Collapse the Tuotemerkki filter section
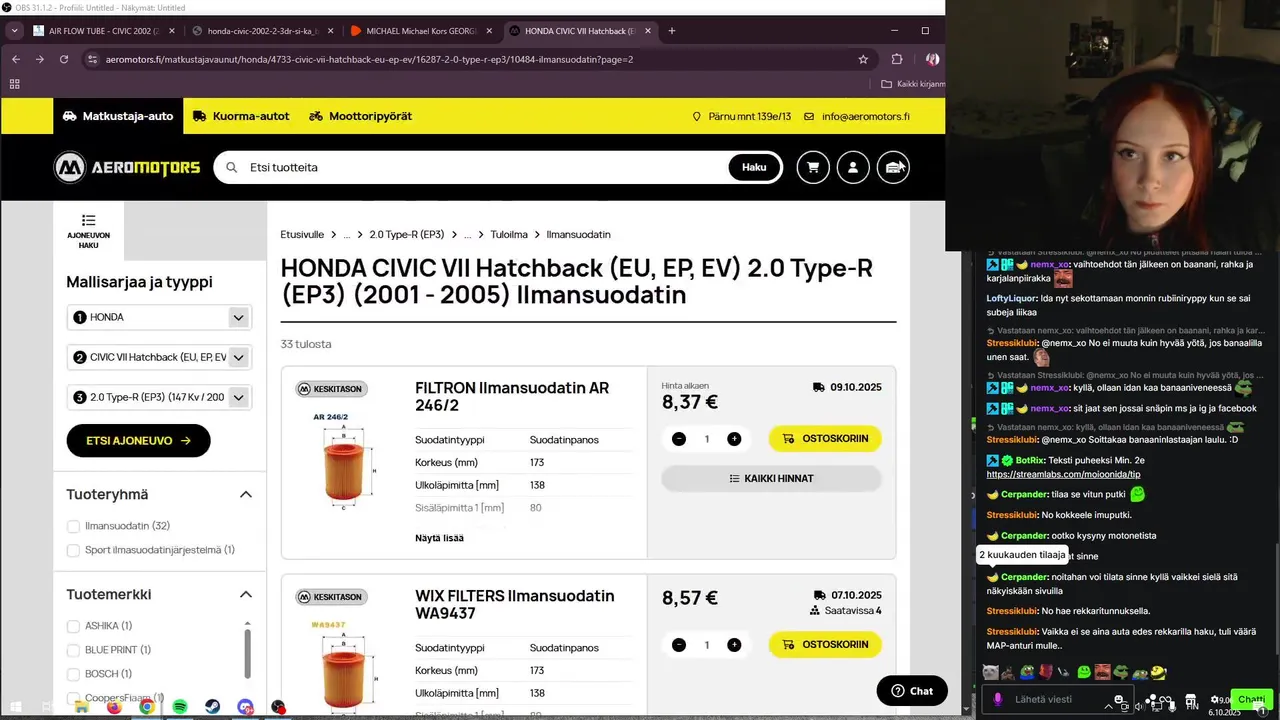Screen dimensions: 1280x720 [246, 594]
